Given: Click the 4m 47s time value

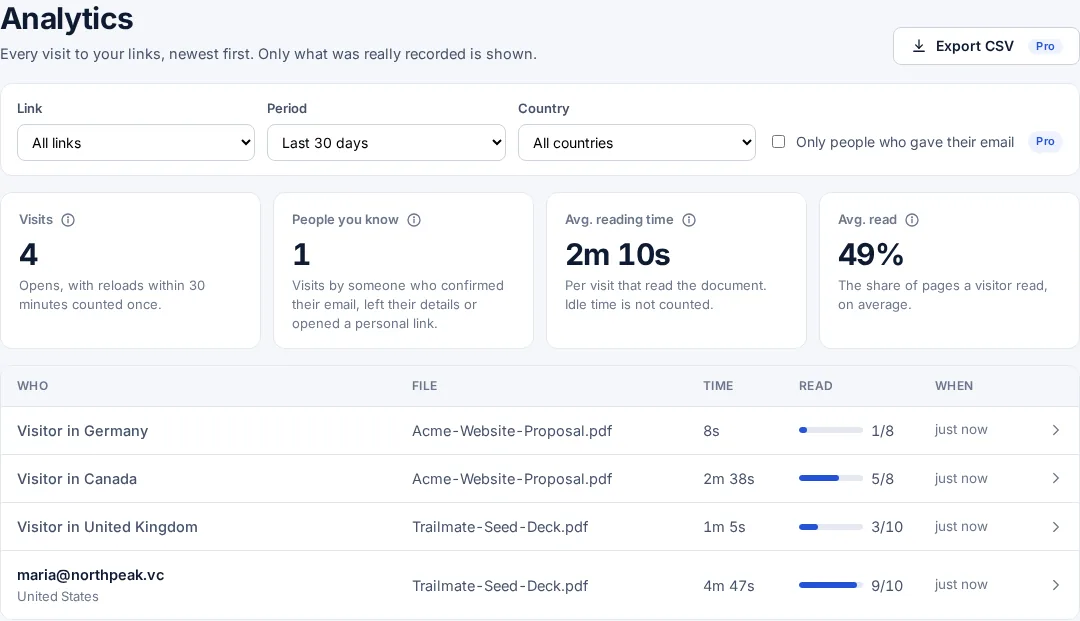Looking at the screenshot, I should (x=729, y=586).
